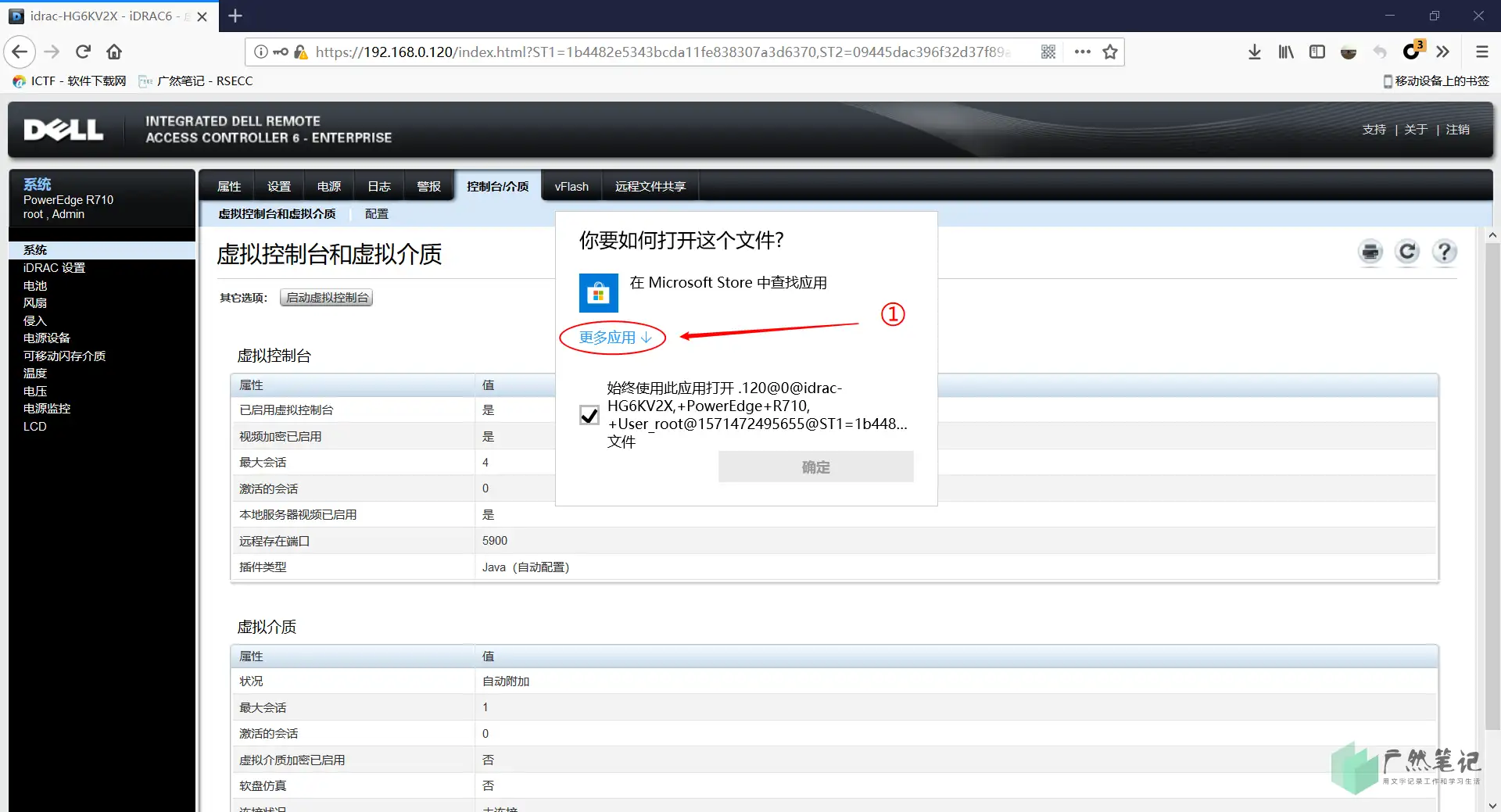The height and width of the screenshot is (812, 1501).
Task: Switch to the 设置 tab
Action: tap(279, 186)
